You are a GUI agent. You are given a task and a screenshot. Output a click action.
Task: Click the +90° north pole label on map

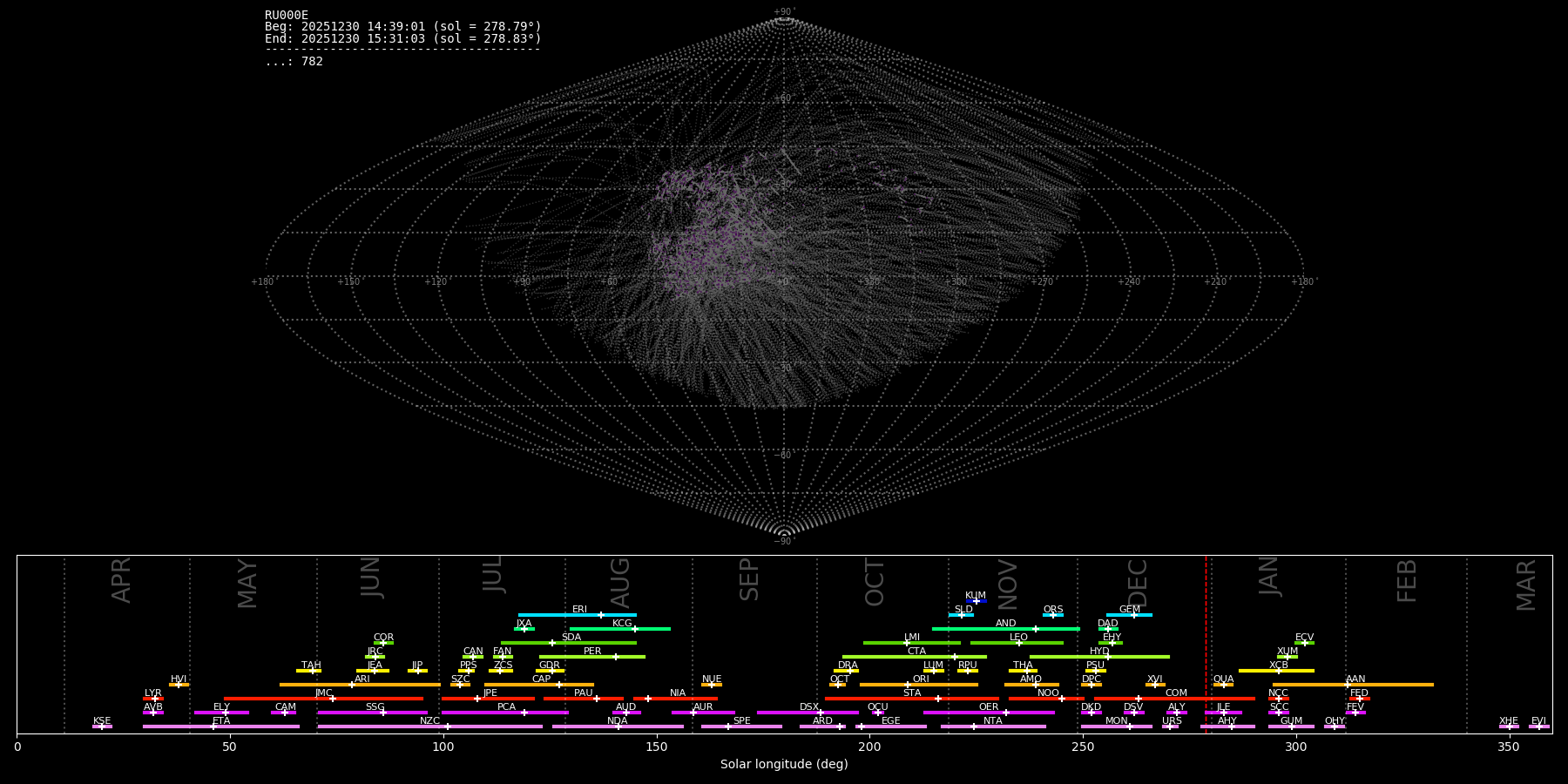coord(785,12)
